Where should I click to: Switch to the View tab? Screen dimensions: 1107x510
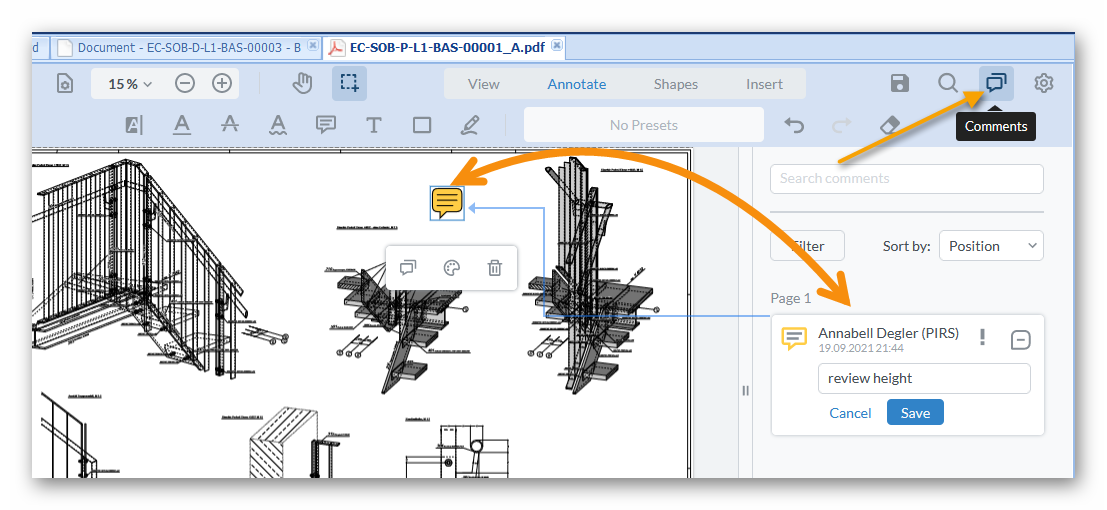[483, 84]
